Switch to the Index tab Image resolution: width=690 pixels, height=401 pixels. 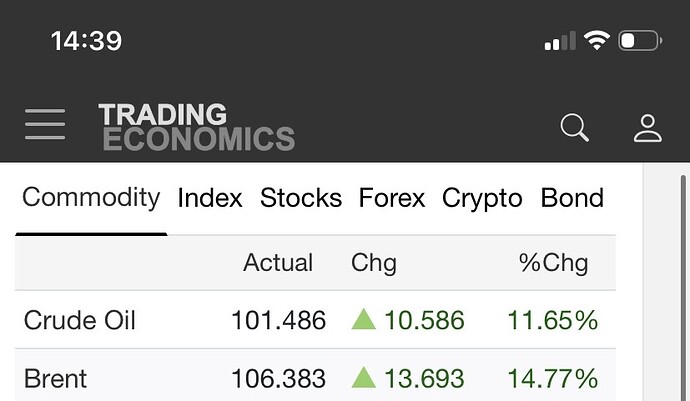tap(210, 198)
